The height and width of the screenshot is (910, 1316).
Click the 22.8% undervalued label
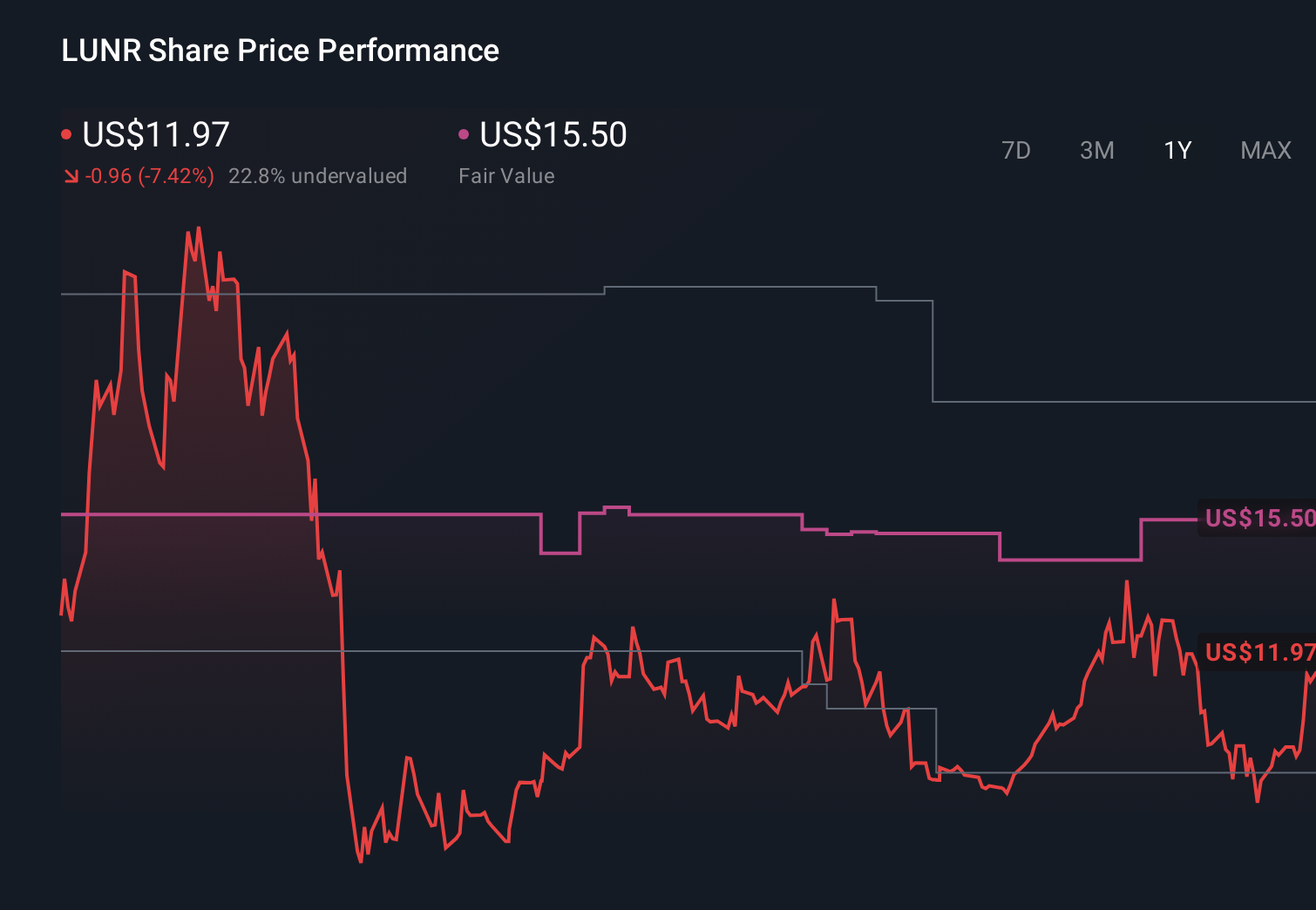point(318,175)
